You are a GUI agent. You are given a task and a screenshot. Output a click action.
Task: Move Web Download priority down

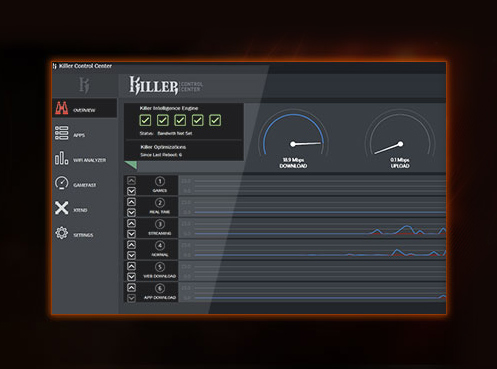131,277
